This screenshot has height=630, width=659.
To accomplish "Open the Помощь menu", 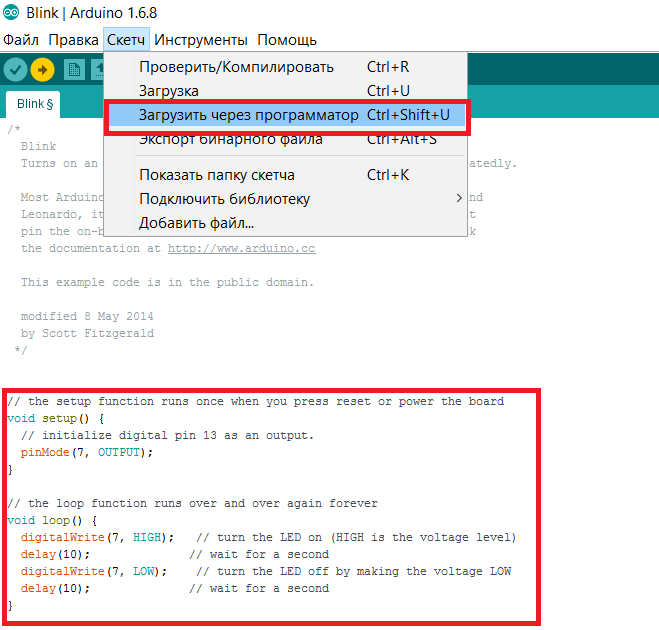I will (x=287, y=40).
